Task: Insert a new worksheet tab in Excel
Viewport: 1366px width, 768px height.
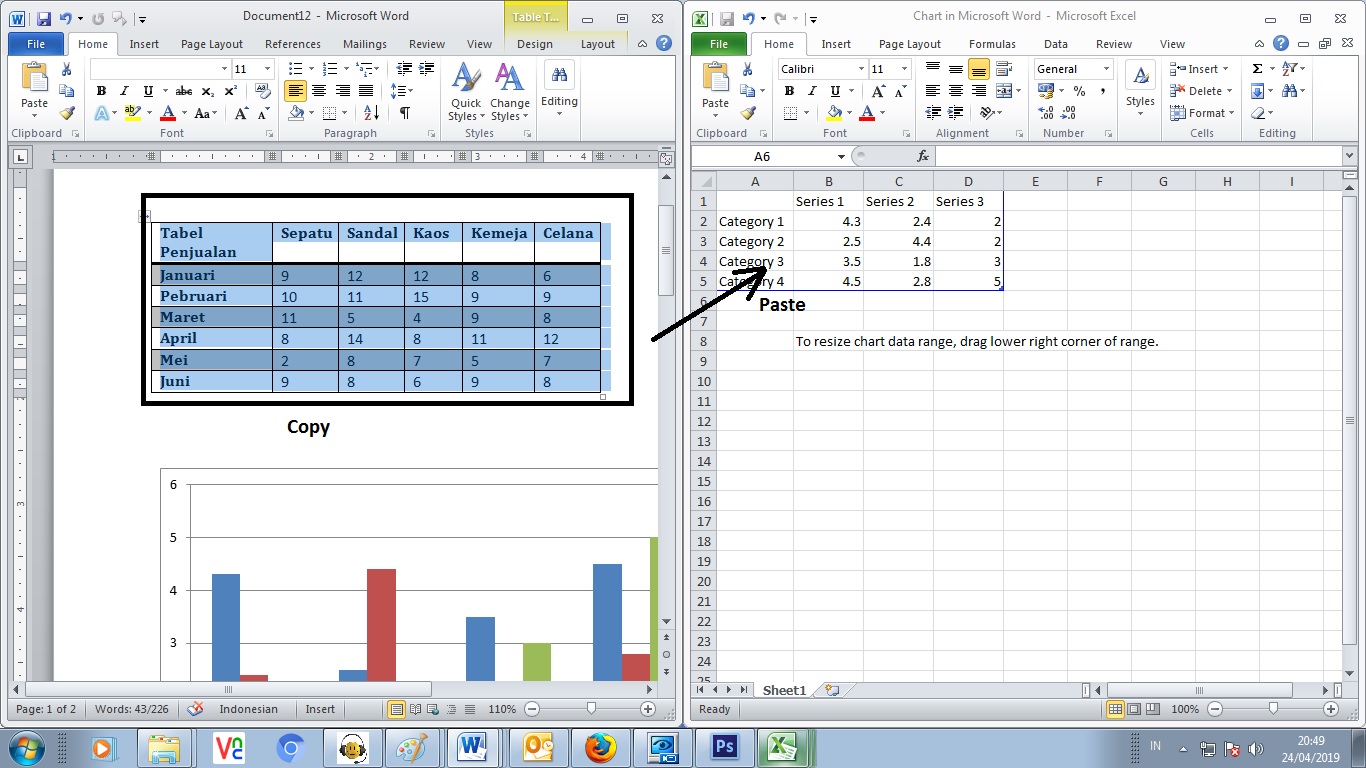Action: [x=832, y=690]
